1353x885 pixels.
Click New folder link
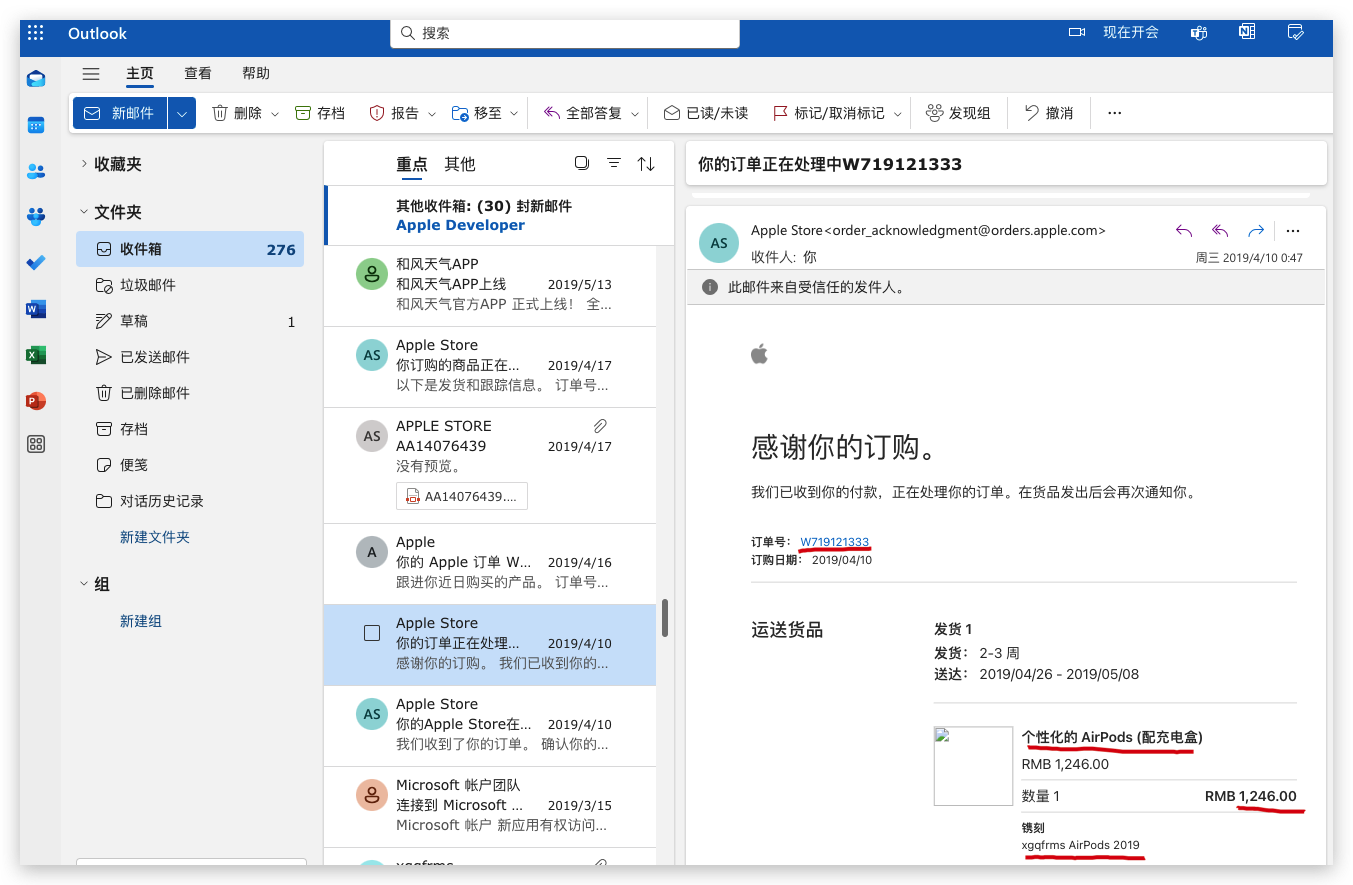(155, 537)
